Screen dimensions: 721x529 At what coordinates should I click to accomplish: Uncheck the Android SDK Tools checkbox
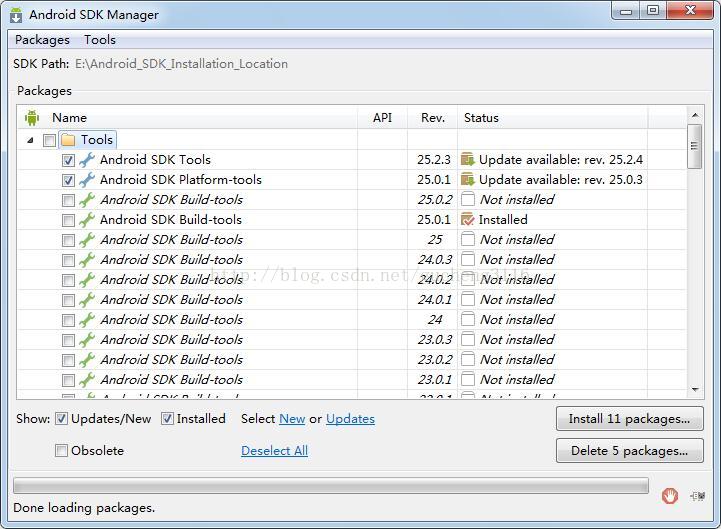coord(68,160)
